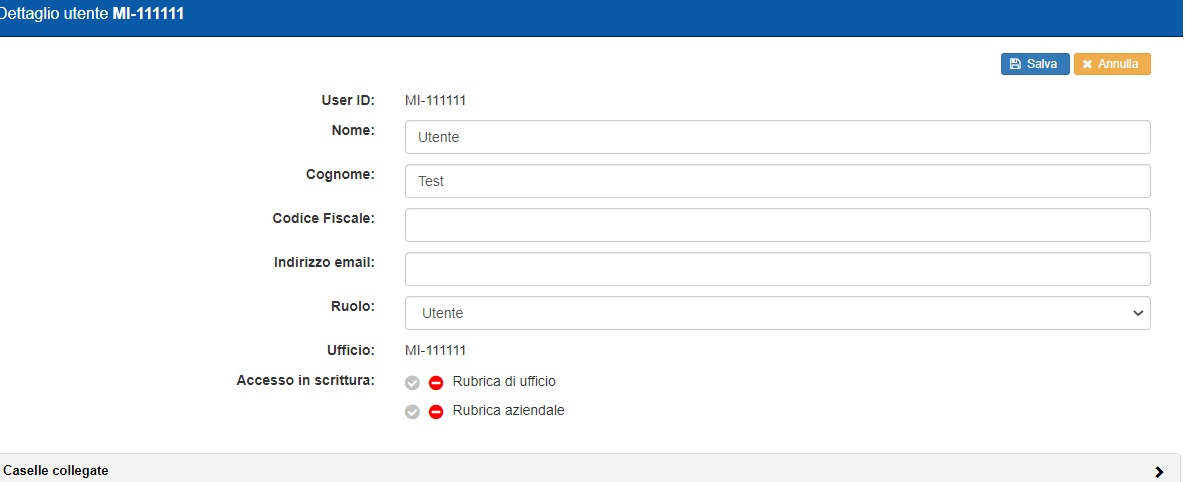The height and width of the screenshot is (482, 1185).
Task: Click the Indirizzo email input box
Action: [x=776, y=269]
